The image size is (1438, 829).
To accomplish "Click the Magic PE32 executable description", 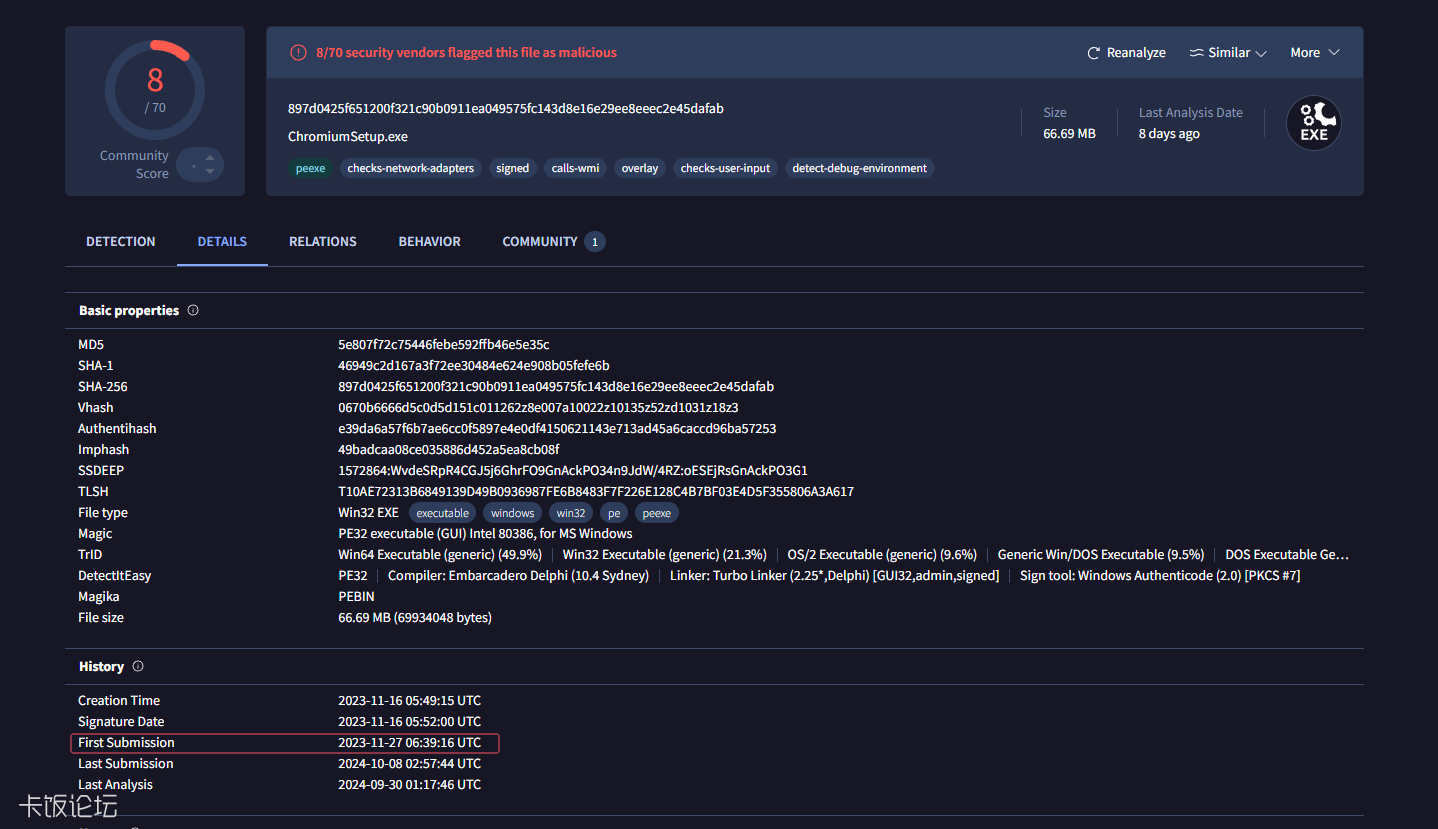I will coord(485,534).
